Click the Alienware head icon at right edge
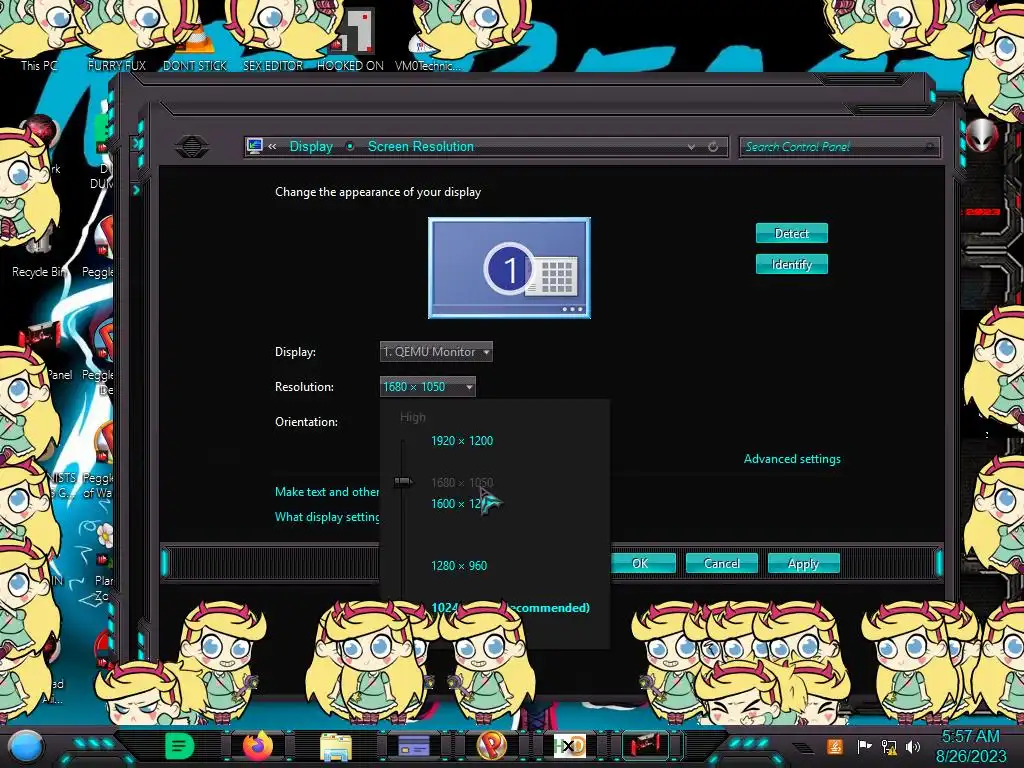This screenshot has height=768, width=1024. coord(982,135)
